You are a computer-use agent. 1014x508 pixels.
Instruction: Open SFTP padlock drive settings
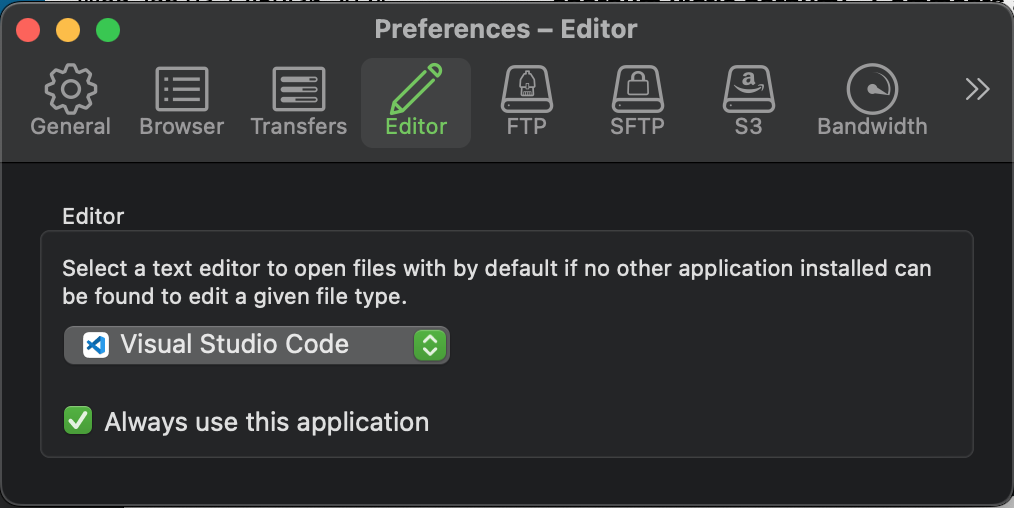pyautogui.click(x=637, y=102)
